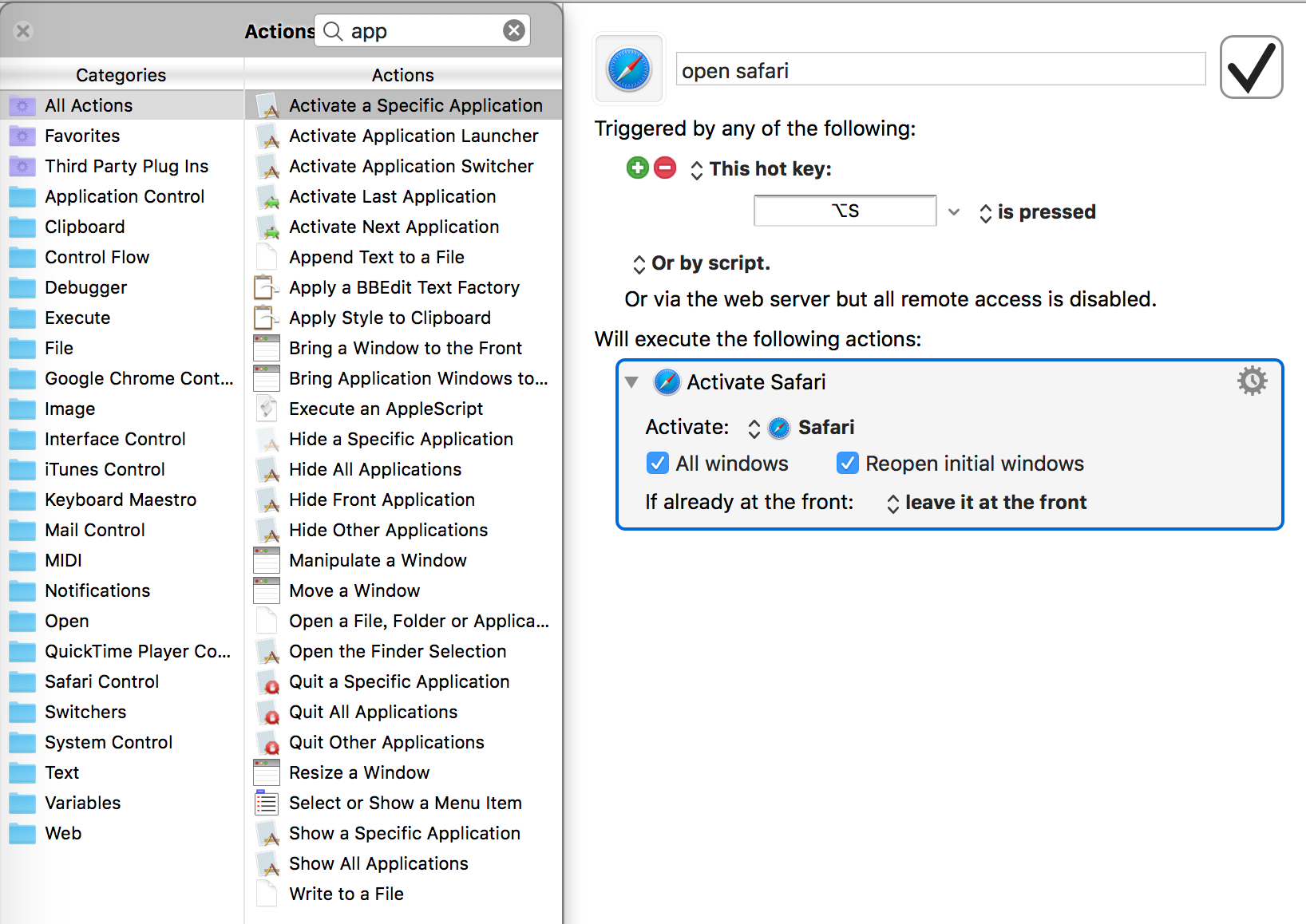Clear the Actions search field with the X icon
The width and height of the screenshot is (1306, 924).
tap(514, 30)
